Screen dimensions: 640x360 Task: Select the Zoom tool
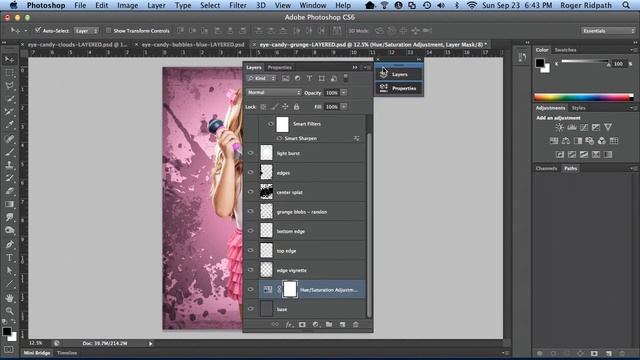tap(9, 311)
